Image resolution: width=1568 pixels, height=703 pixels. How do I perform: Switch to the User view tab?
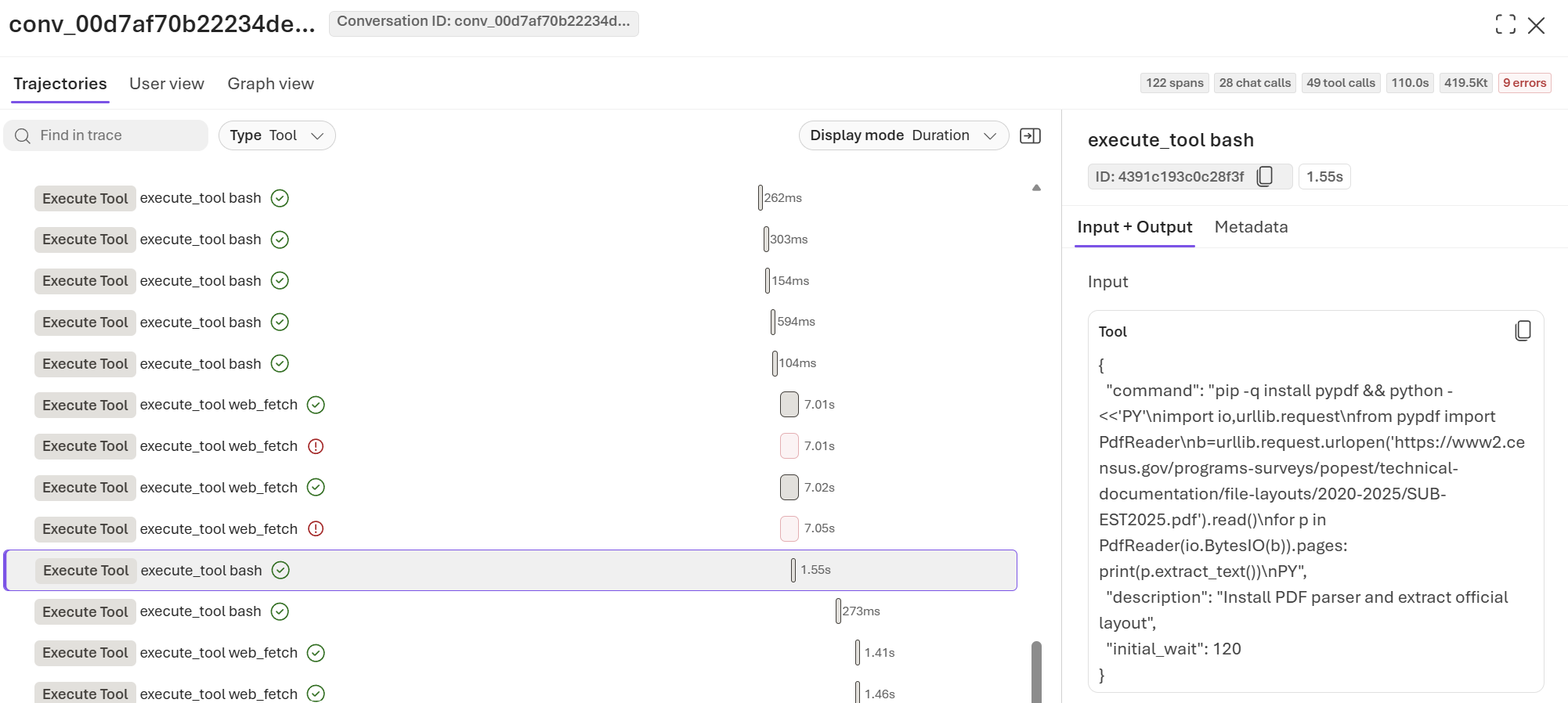167,84
